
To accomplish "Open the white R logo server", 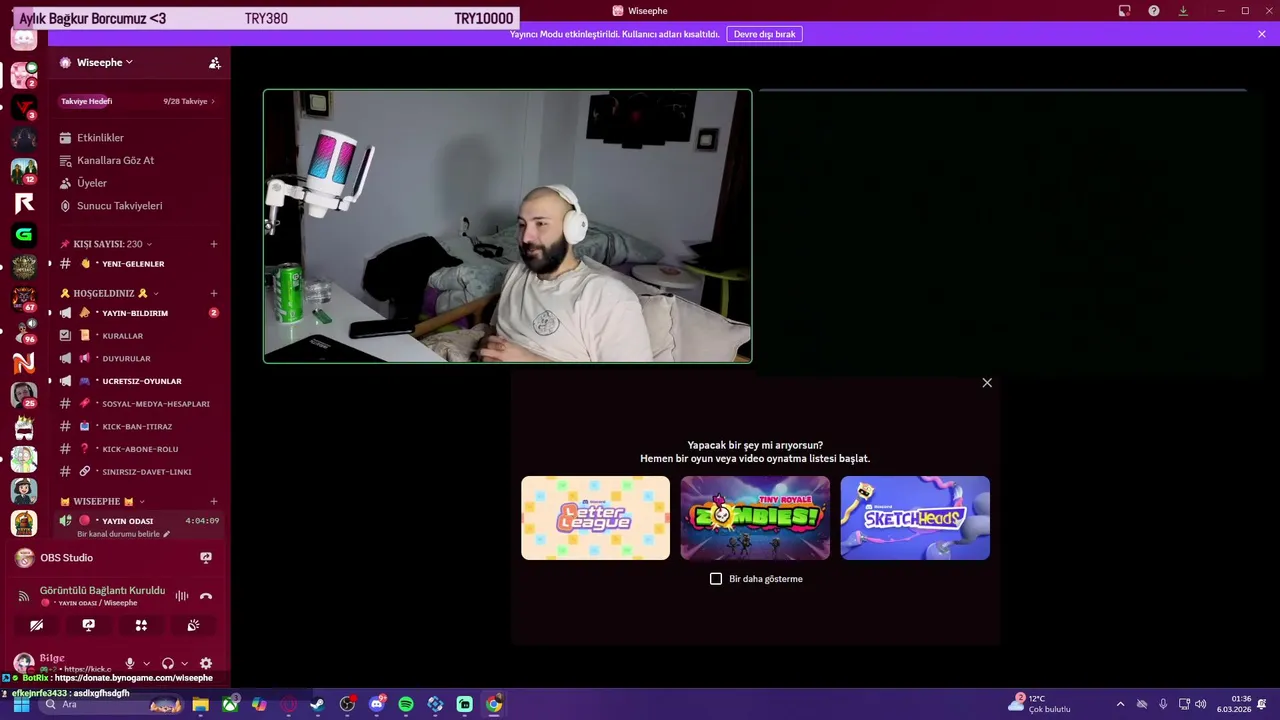I will pos(24,203).
